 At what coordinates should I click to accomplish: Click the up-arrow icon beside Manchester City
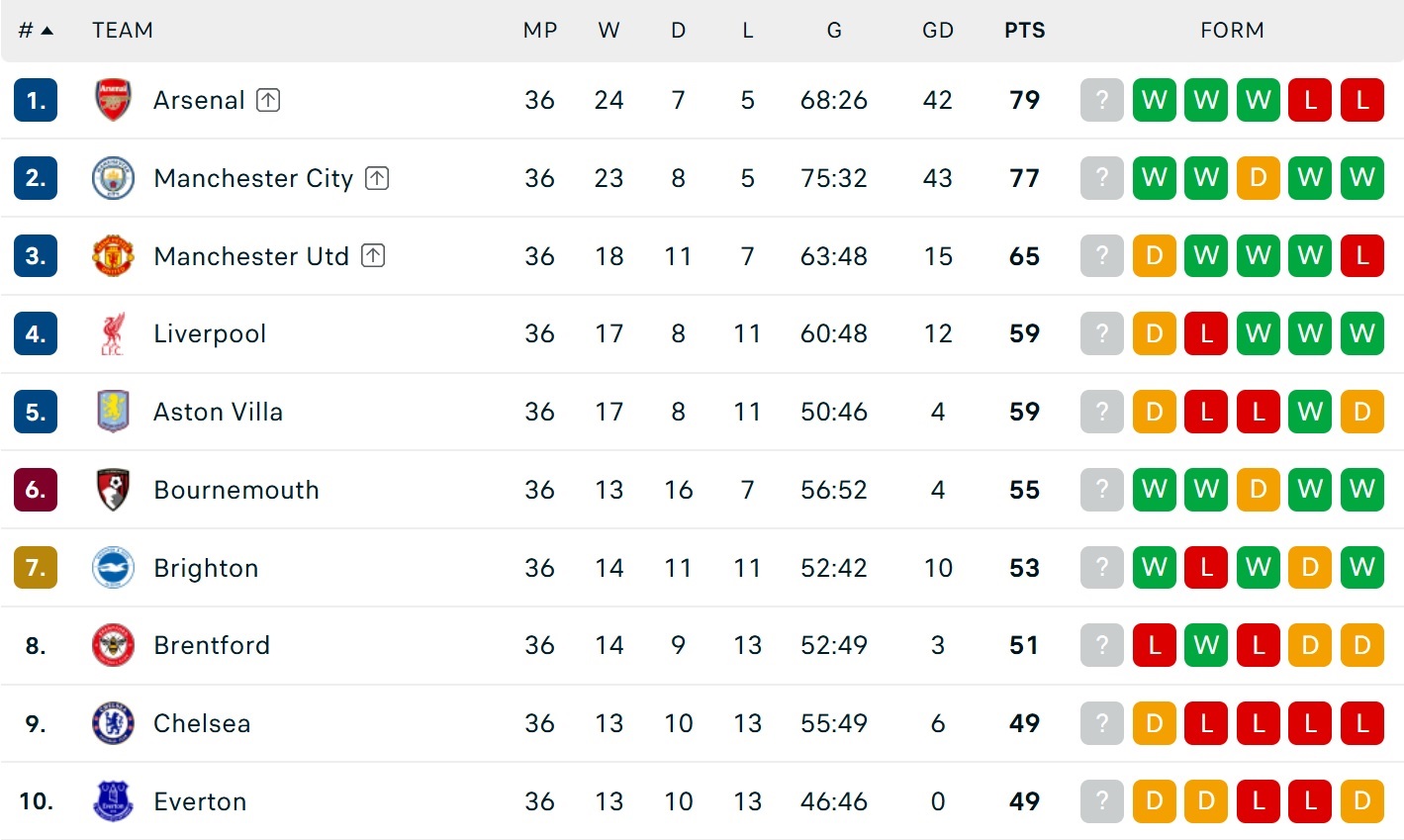[377, 178]
